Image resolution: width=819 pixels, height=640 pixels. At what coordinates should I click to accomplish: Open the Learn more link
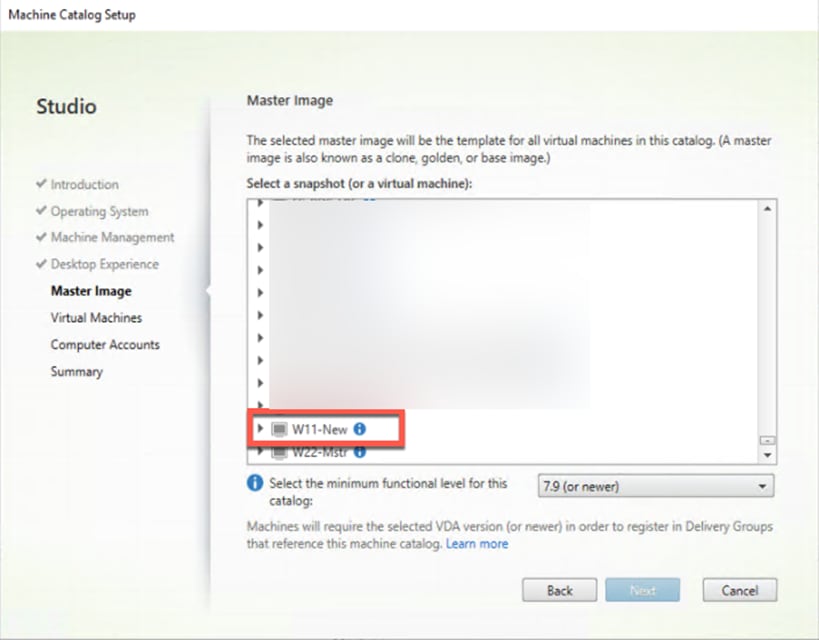pos(477,544)
